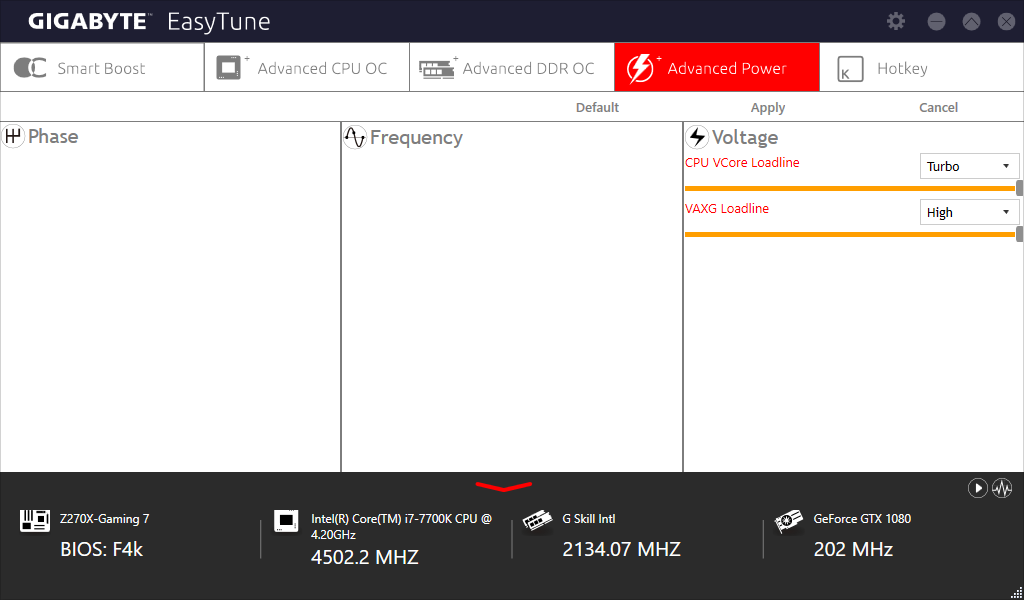1024x600 pixels.
Task: Click the Cancel button
Action: click(x=938, y=108)
